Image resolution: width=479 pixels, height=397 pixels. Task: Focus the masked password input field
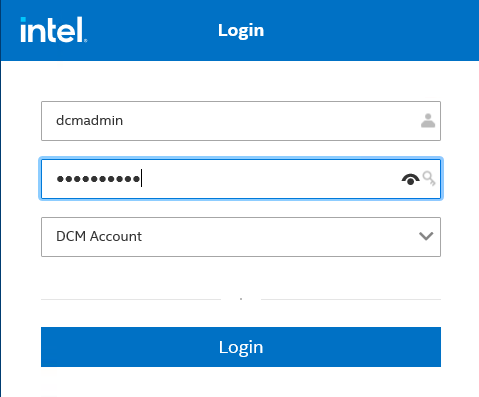pos(241,179)
